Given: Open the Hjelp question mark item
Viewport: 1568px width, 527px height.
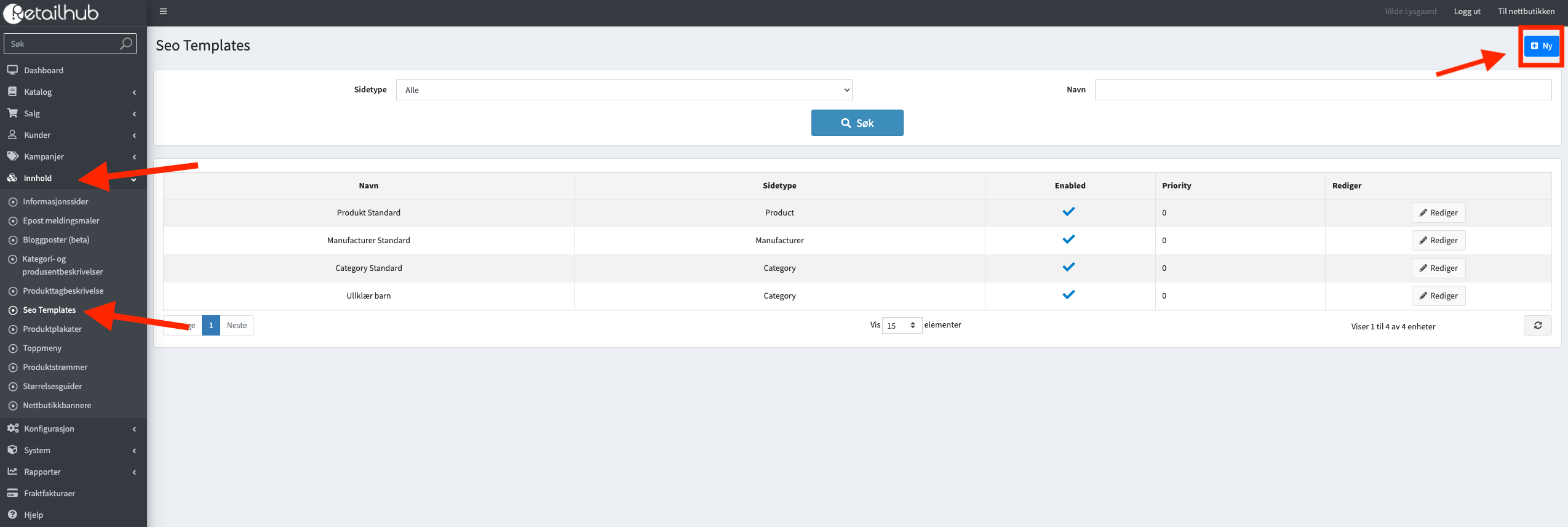Looking at the screenshot, I should click(12, 515).
